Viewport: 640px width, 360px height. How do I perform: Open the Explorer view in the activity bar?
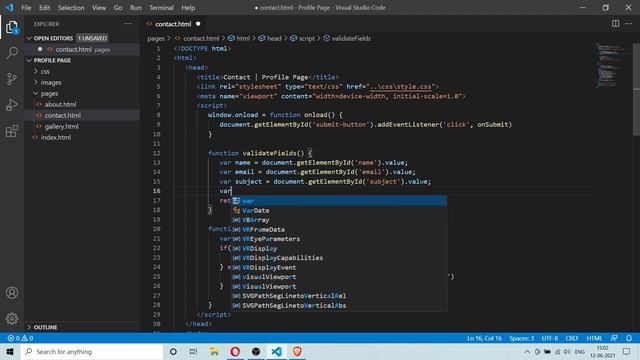click(12, 27)
